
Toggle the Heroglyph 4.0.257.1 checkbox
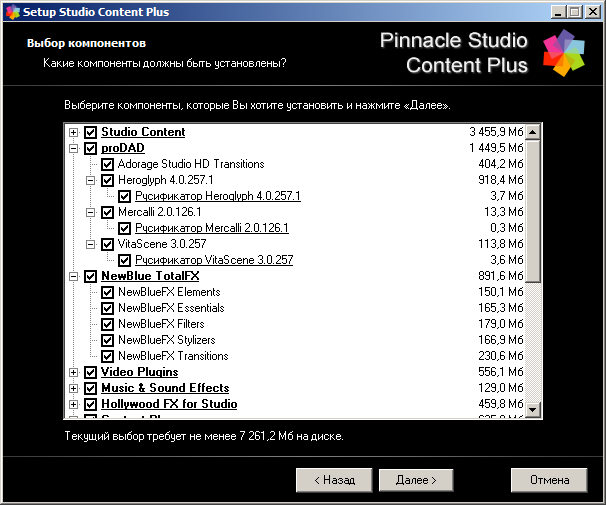coord(107,180)
